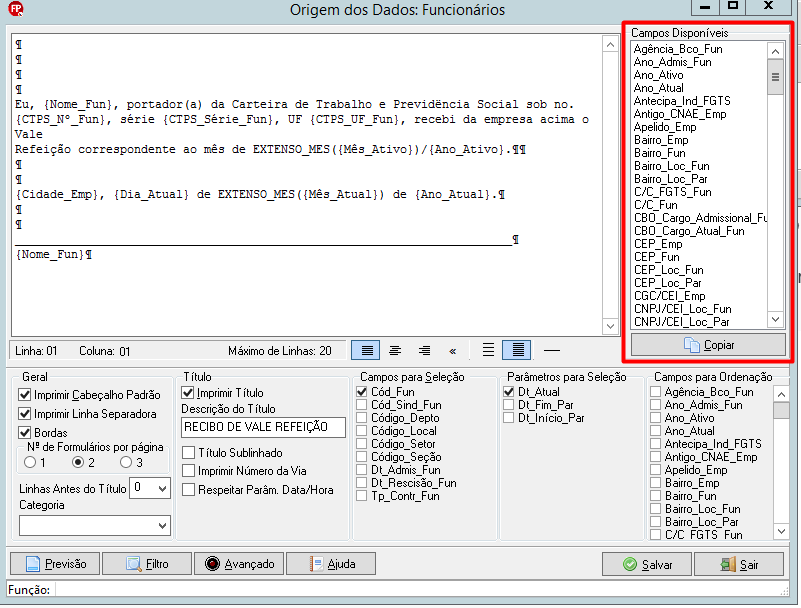
Task: Select Antecipa_Ind_FGTS in Campos Disponíveis
Action: [x=682, y=101]
